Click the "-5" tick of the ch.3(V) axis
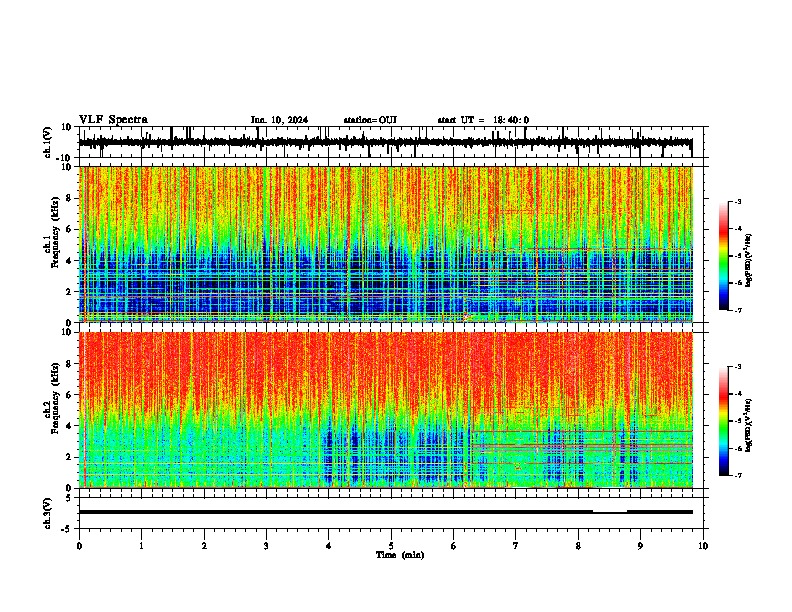The height and width of the screenshot is (612, 792). (67, 529)
